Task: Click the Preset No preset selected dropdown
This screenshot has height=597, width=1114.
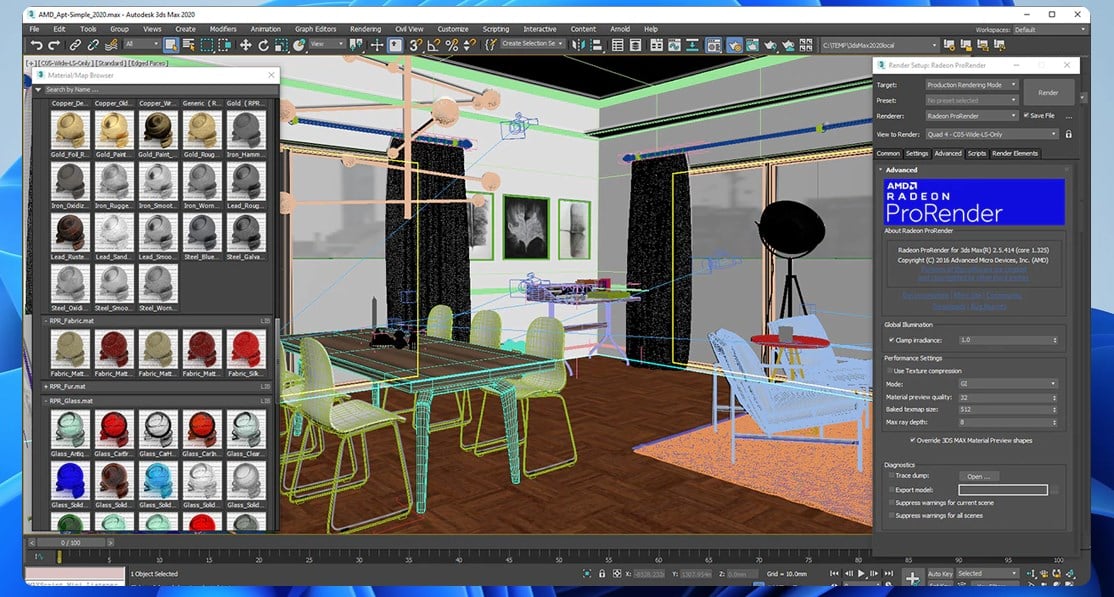Action: coord(972,100)
